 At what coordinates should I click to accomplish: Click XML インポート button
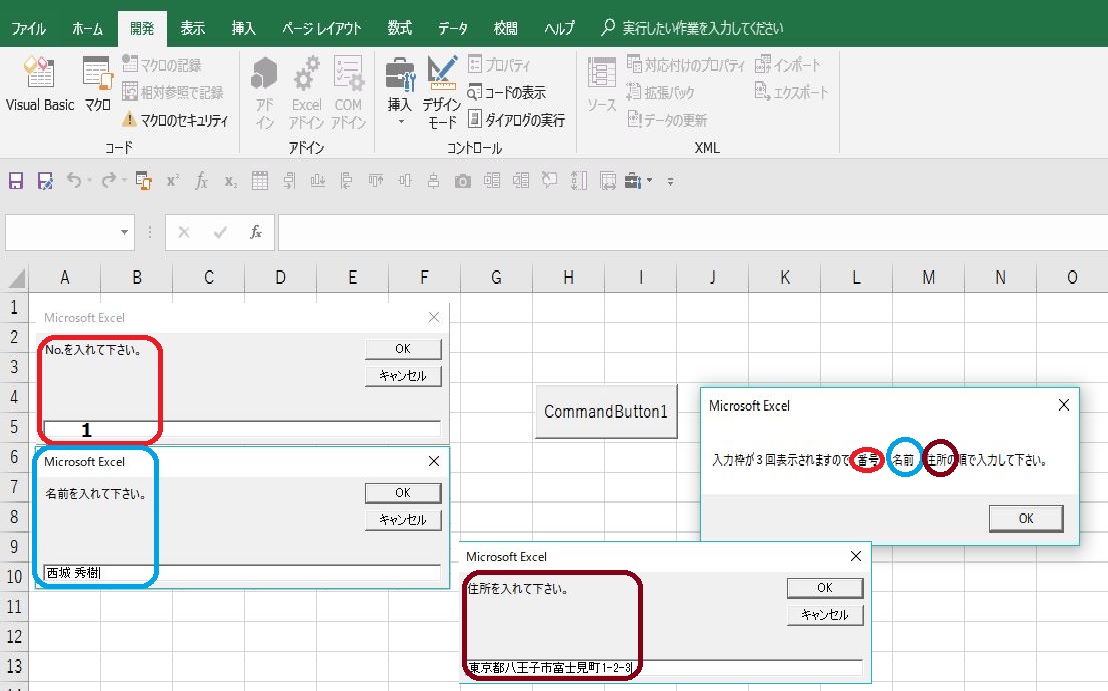787,65
